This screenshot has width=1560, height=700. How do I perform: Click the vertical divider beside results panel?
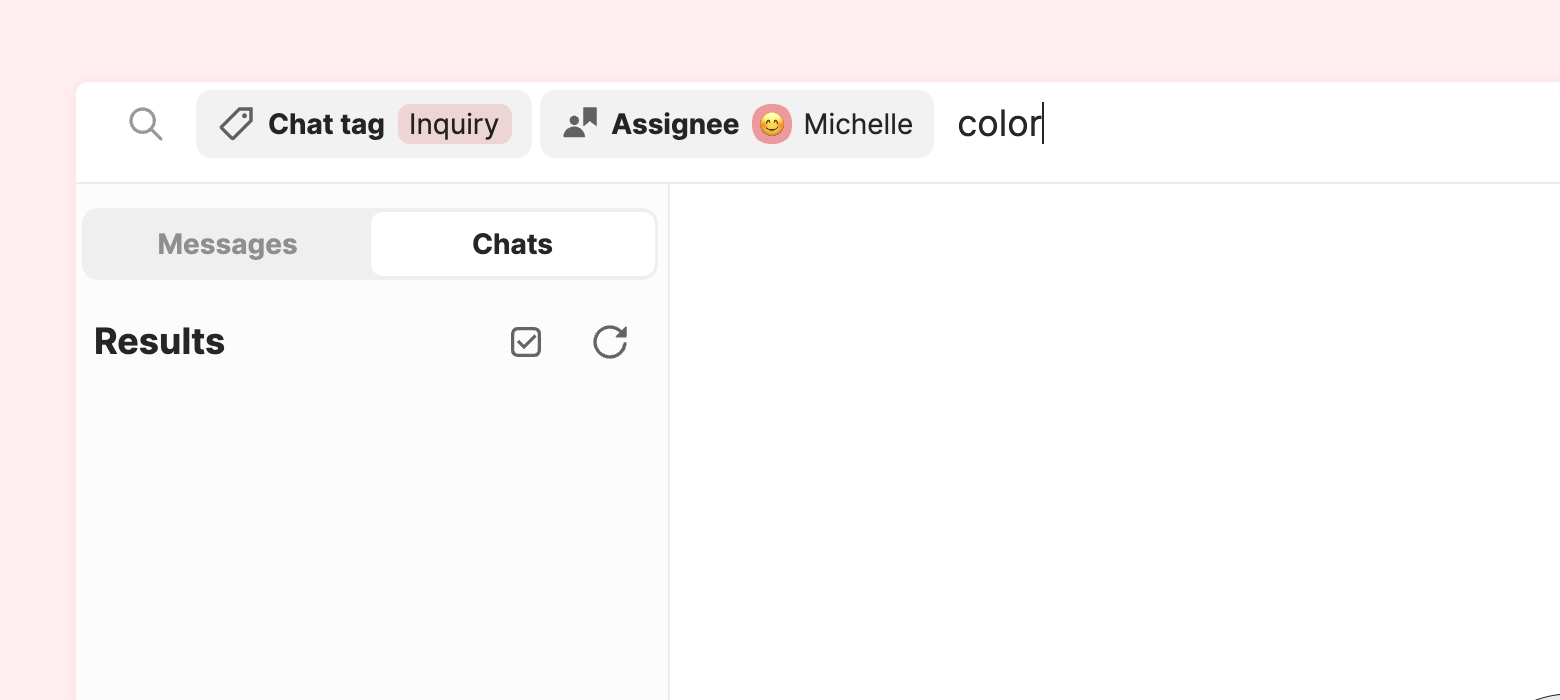tap(669, 442)
